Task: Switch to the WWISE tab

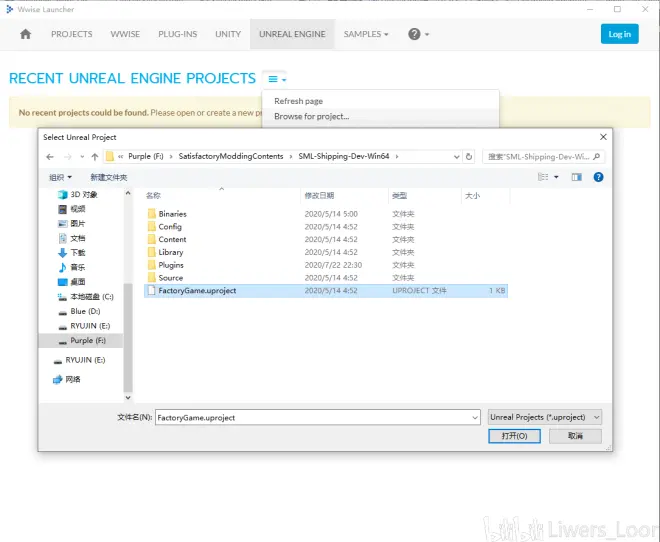Action: click(125, 34)
